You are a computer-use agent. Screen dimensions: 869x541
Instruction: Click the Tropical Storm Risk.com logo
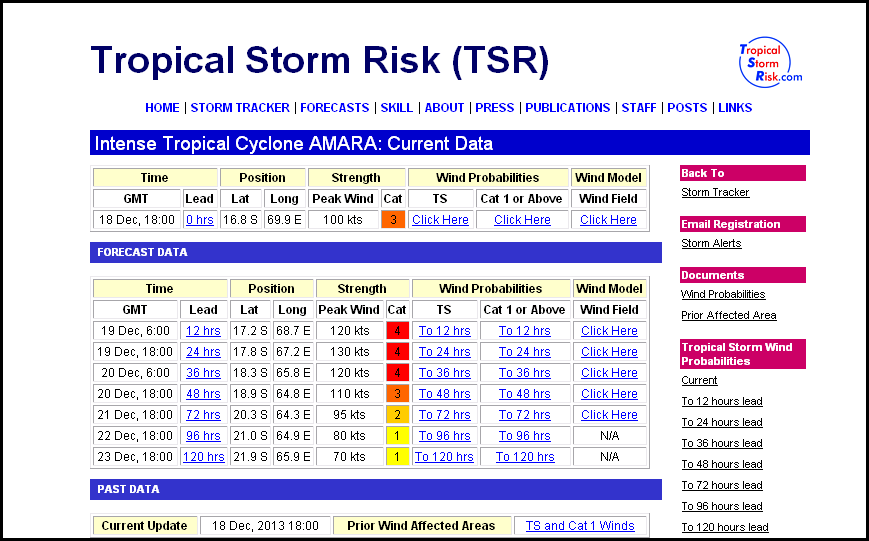770,63
